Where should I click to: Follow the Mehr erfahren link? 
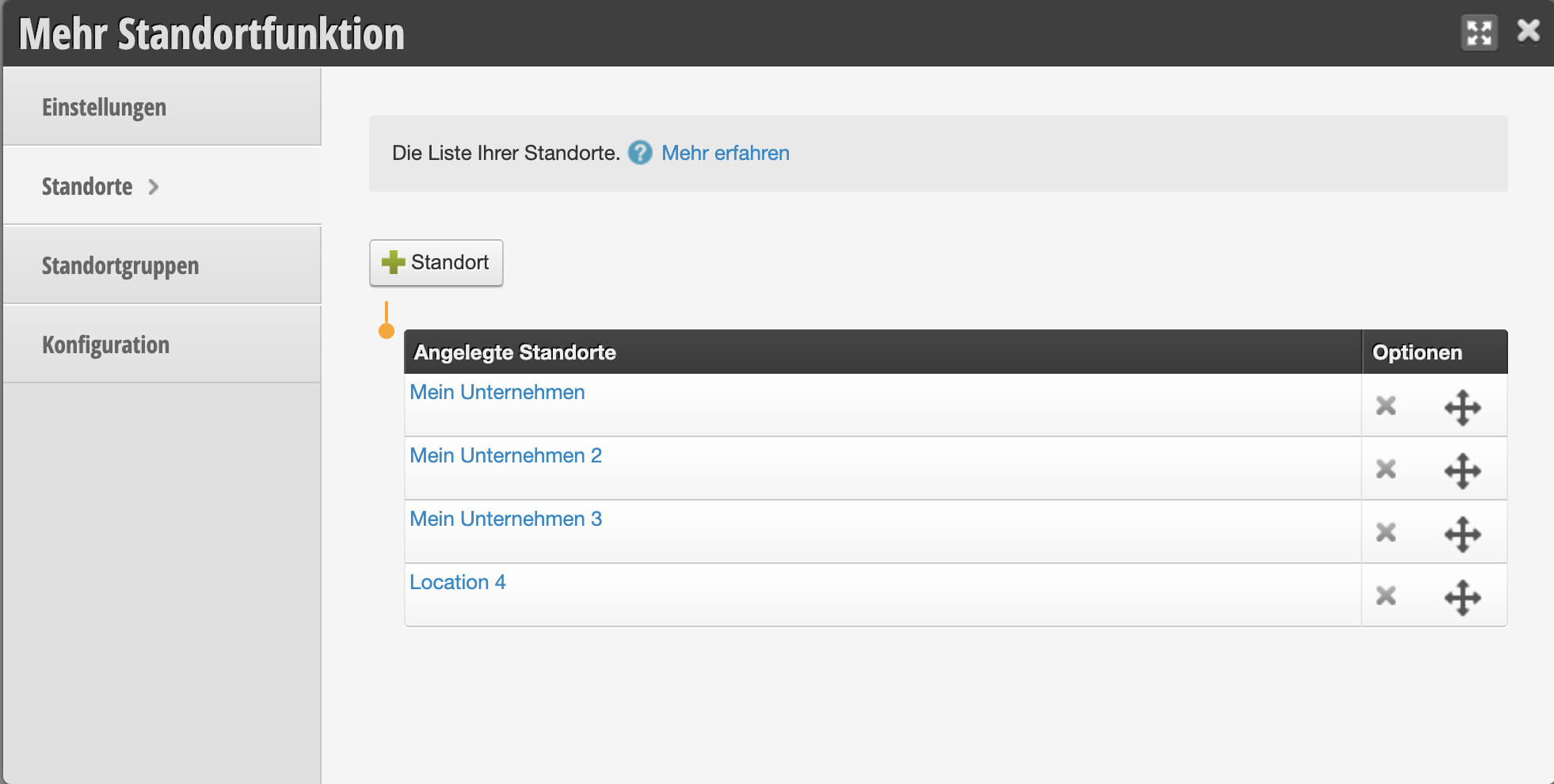coord(726,153)
